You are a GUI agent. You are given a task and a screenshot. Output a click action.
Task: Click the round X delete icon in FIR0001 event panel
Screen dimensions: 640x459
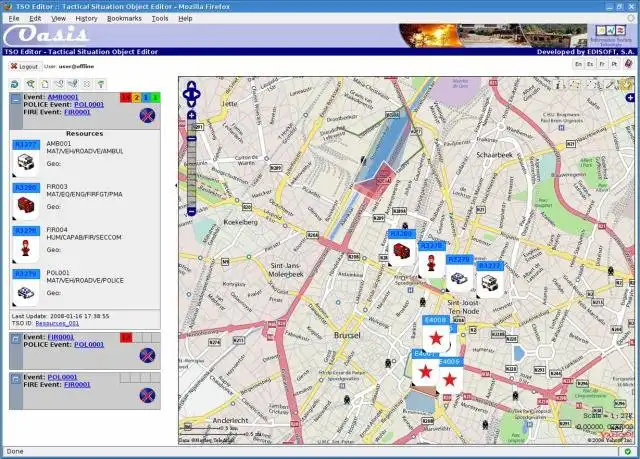pos(147,355)
